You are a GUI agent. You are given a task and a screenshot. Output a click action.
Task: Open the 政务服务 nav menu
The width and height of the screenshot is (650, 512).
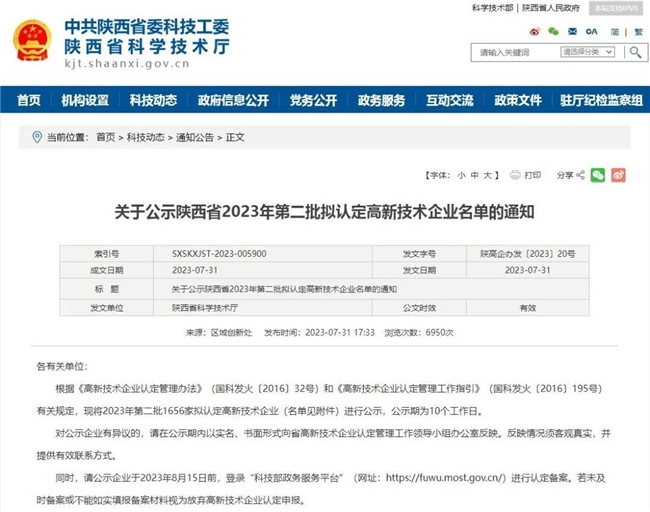pos(381,101)
